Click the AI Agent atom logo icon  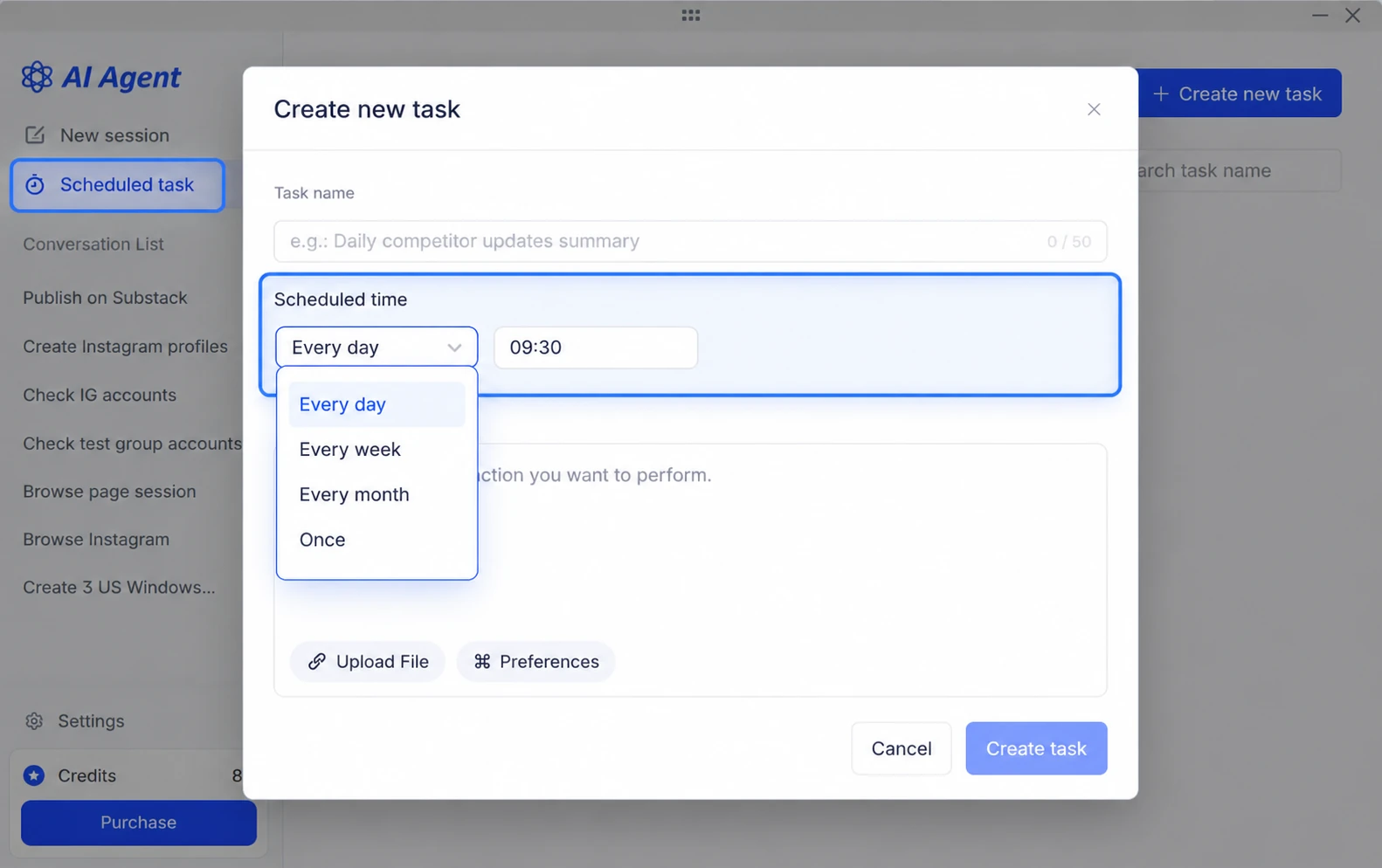click(x=37, y=77)
